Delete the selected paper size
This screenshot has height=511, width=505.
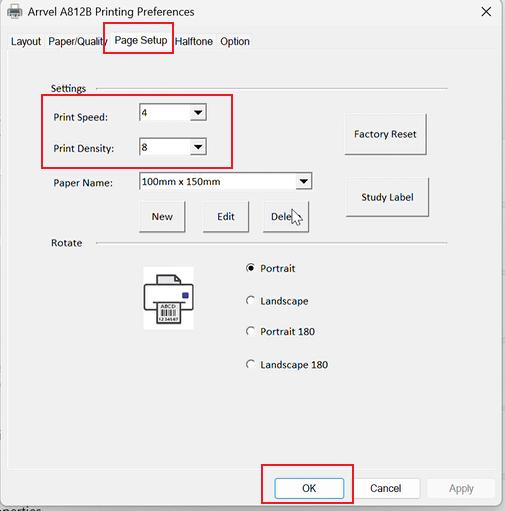pyautogui.click(x=286, y=216)
